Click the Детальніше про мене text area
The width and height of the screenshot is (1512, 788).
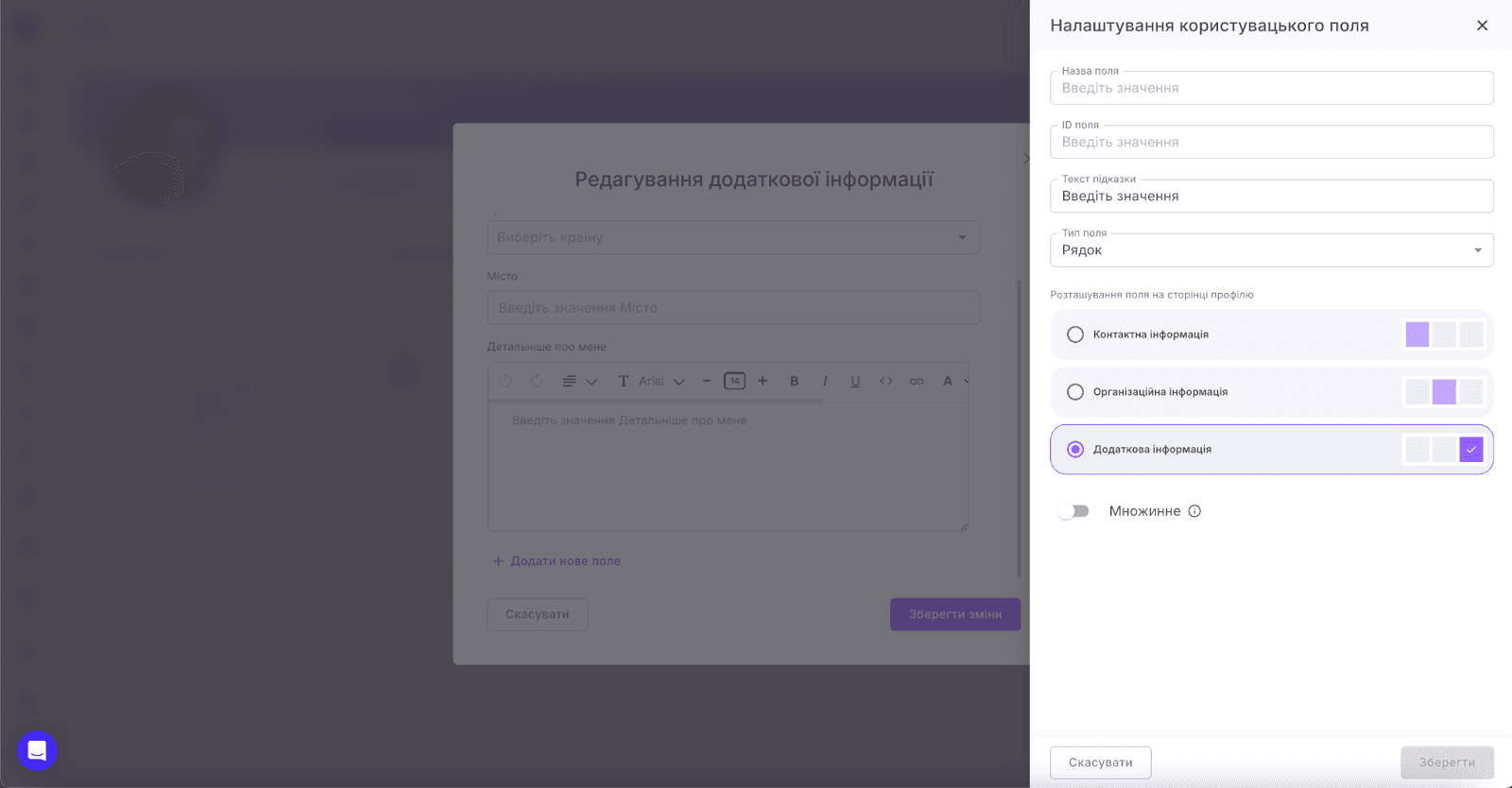click(x=728, y=467)
